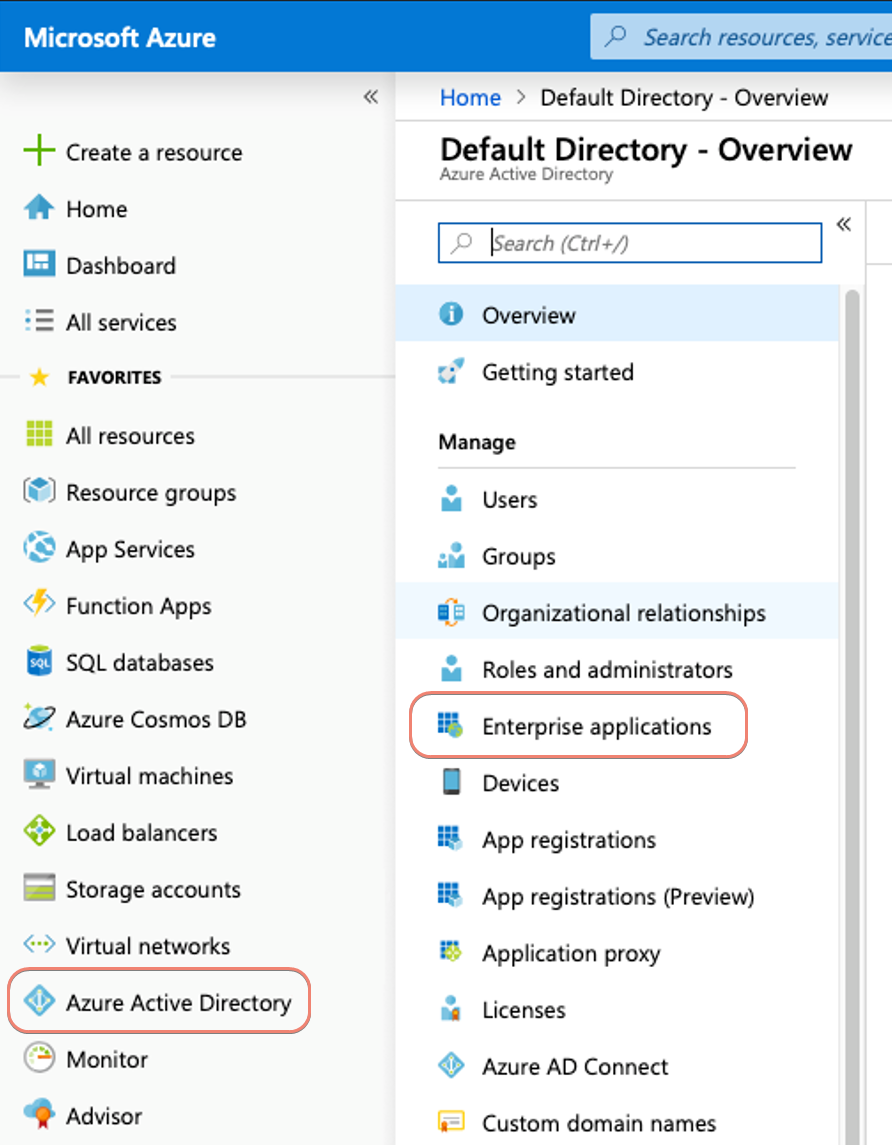Viewport: 892px width, 1145px height.
Task: Click the Advisor ribbon icon
Action: (x=39, y=1114)
